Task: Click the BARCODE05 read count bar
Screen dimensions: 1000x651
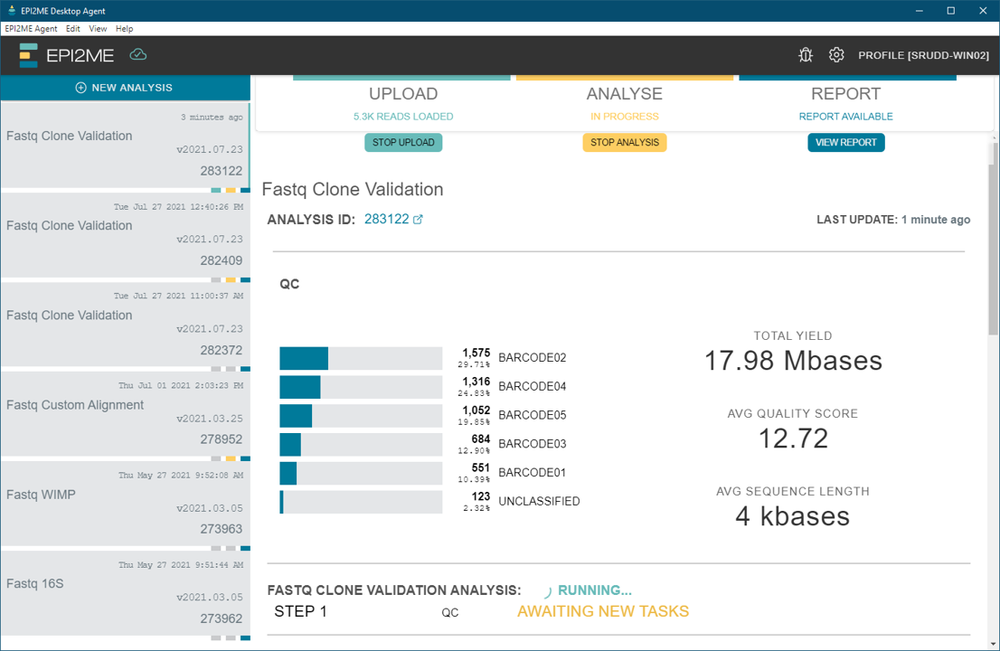Action: tap(360, 416)
